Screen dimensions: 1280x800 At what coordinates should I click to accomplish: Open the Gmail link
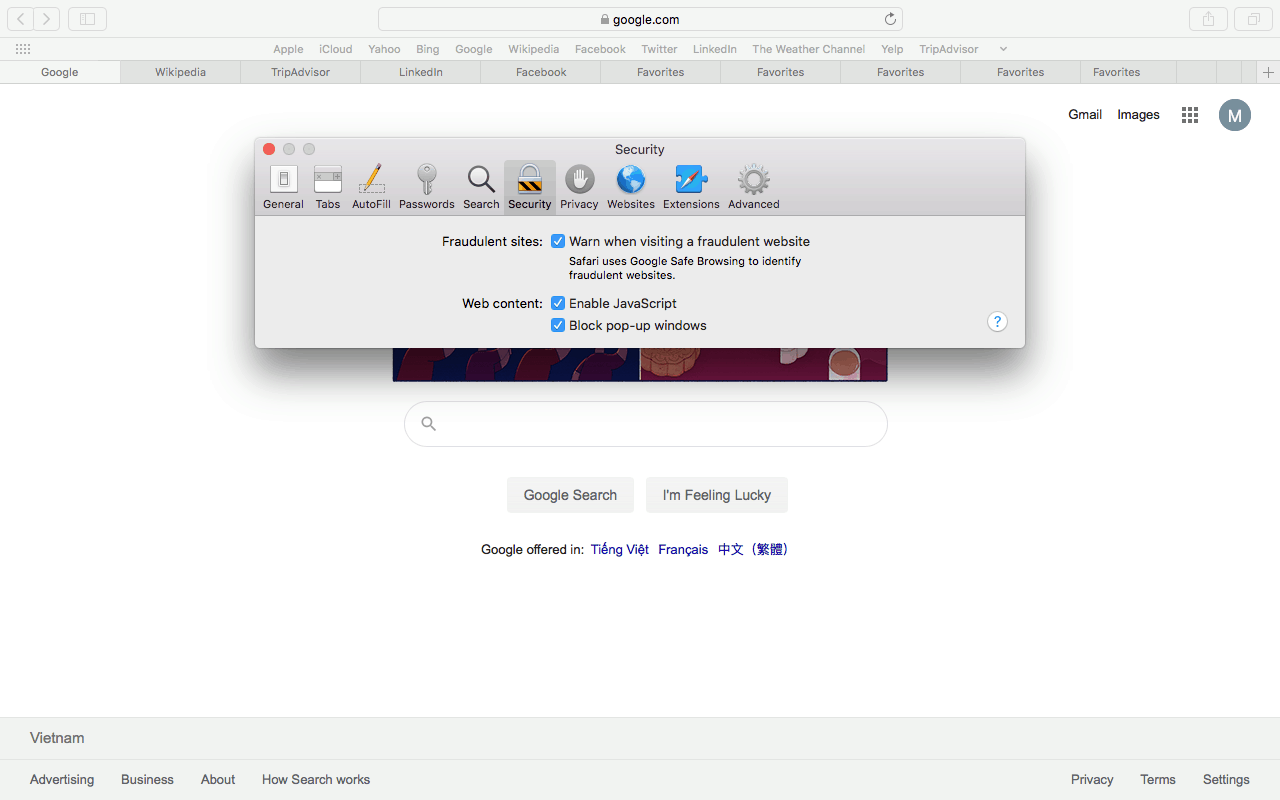[1085, 115]
